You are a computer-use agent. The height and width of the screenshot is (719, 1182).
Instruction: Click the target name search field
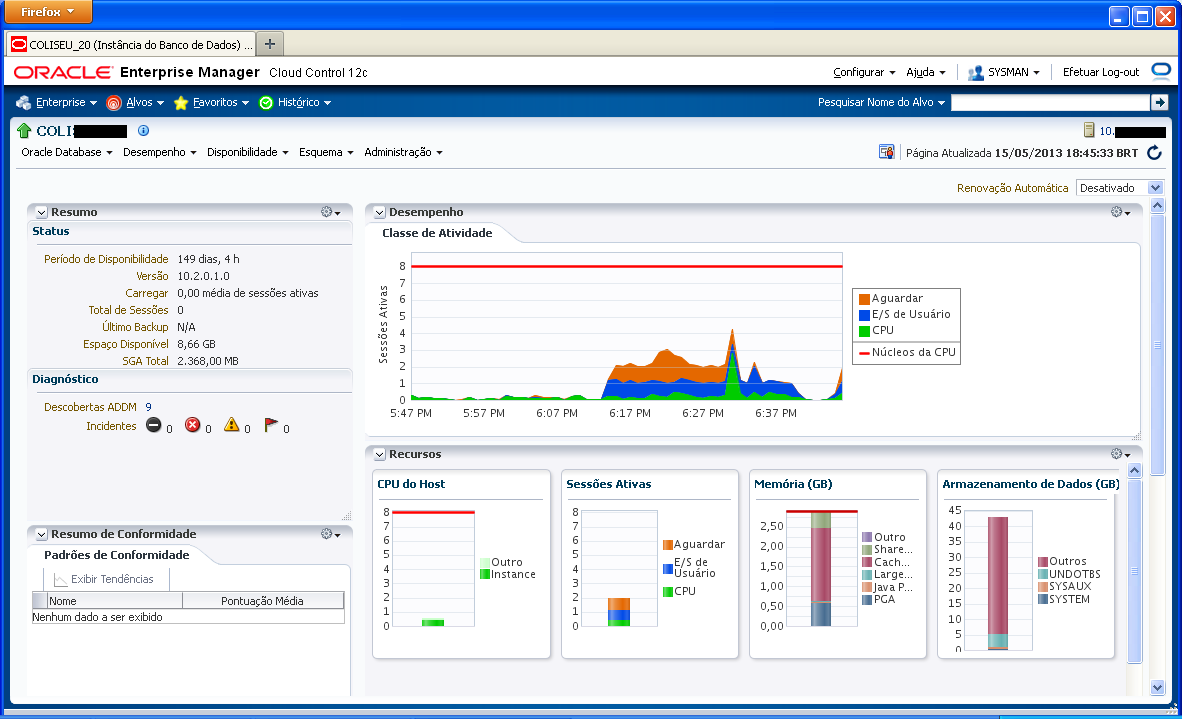tap(1050, 102)
